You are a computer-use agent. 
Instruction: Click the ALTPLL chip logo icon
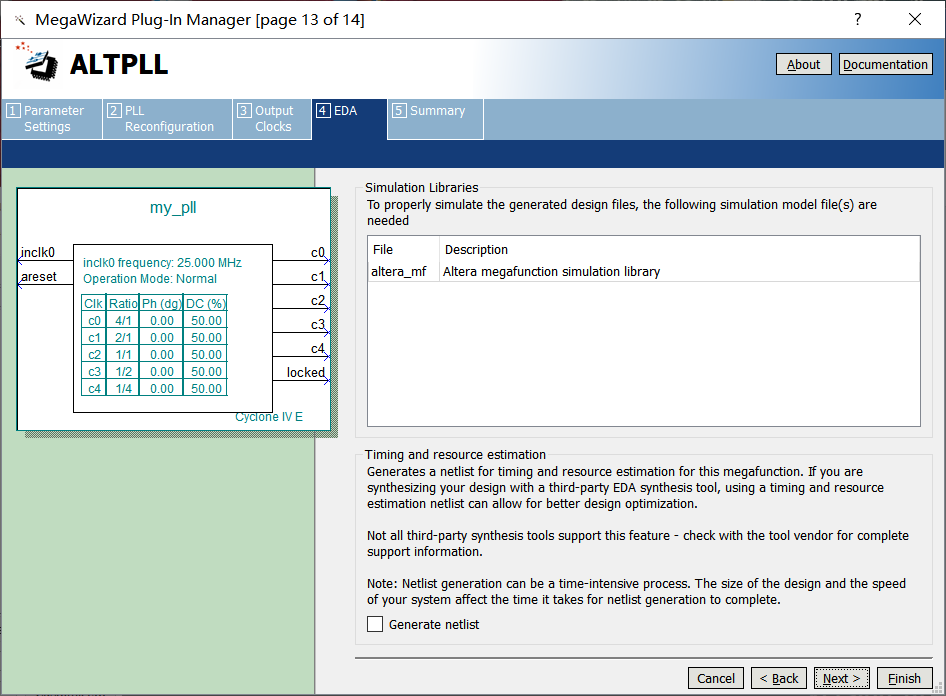pyautogui.click(x=40, y=62)
